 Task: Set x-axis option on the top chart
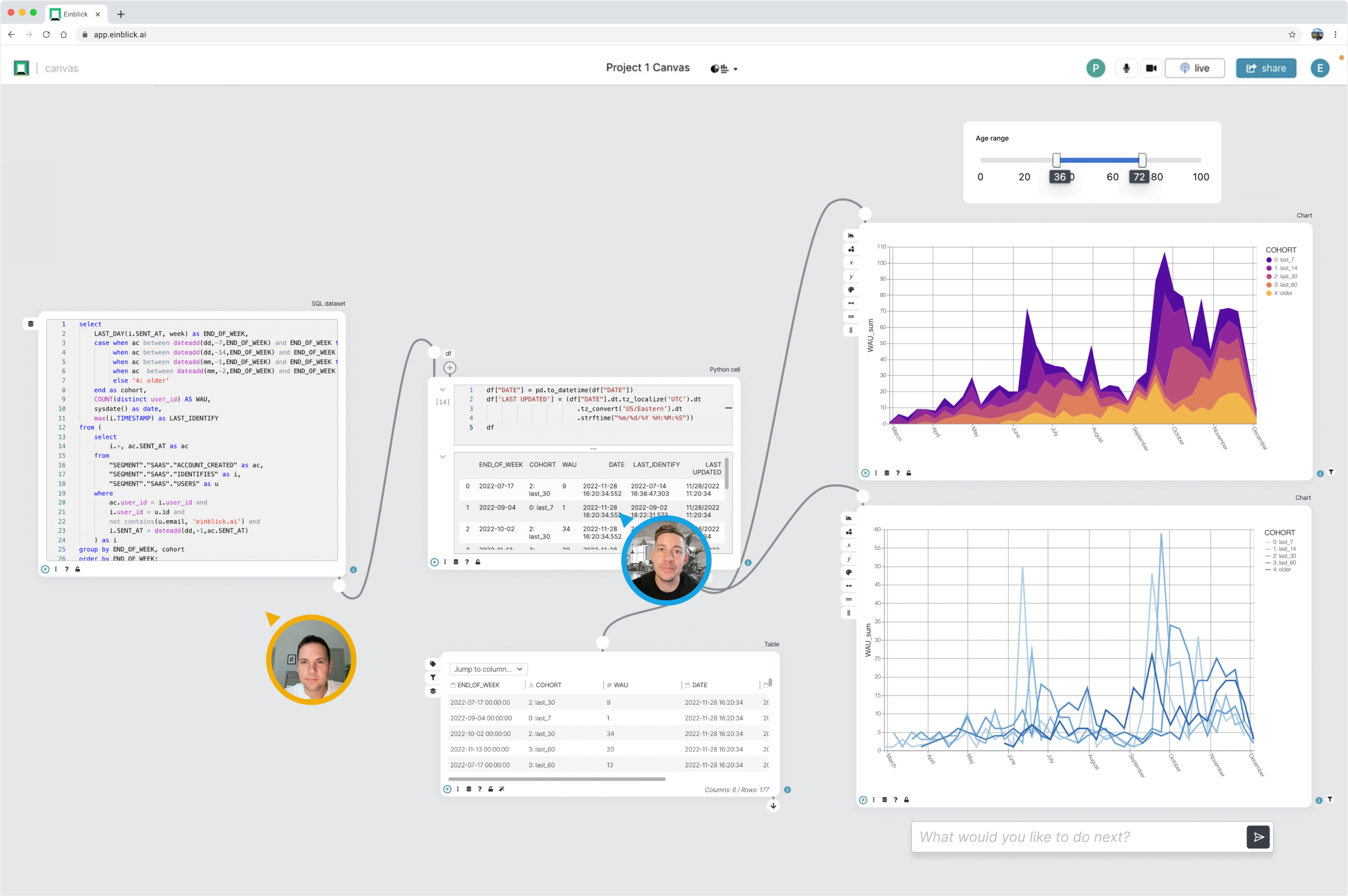coord(851,263)
